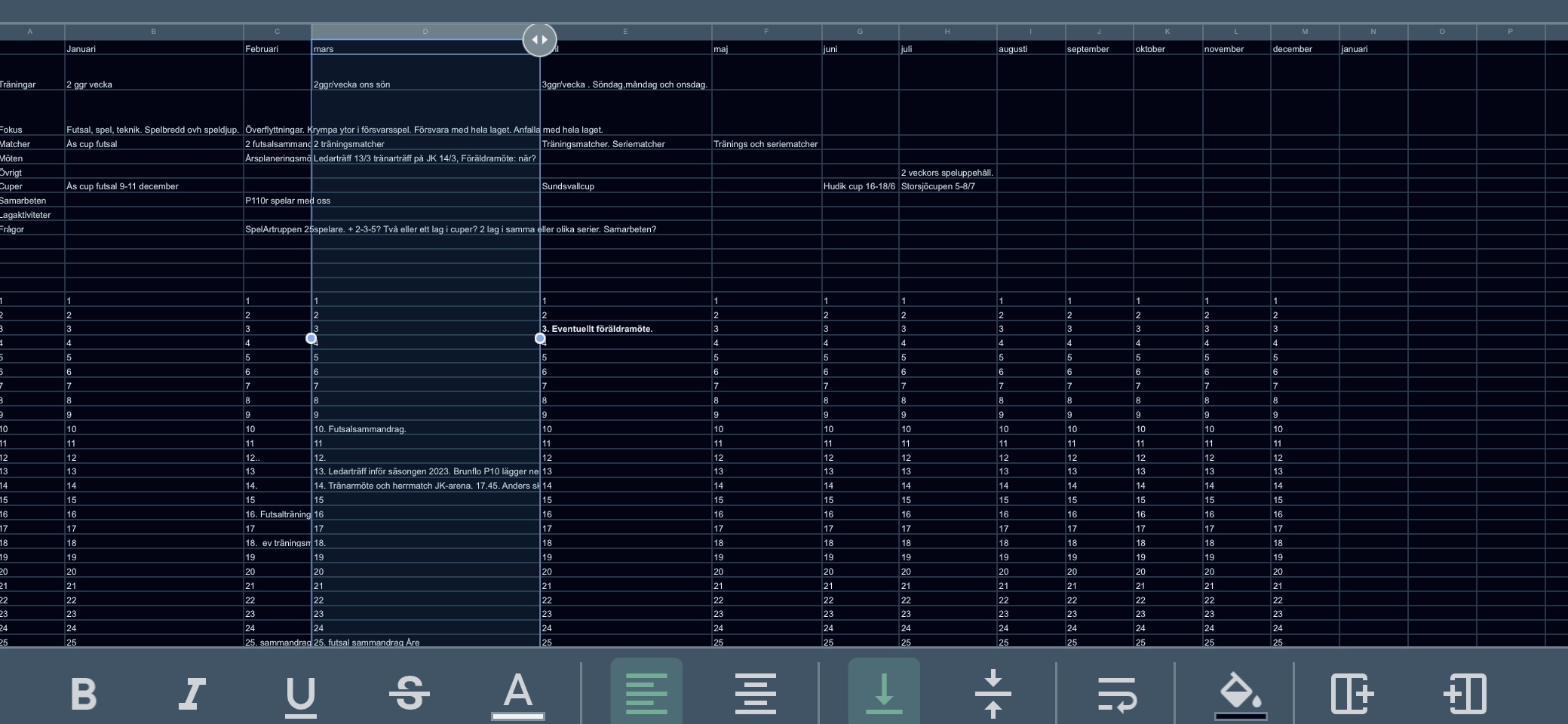Apply strikethrough to selected cells
This screenshot has width=1568, height=724.
[x=410, y=693]
